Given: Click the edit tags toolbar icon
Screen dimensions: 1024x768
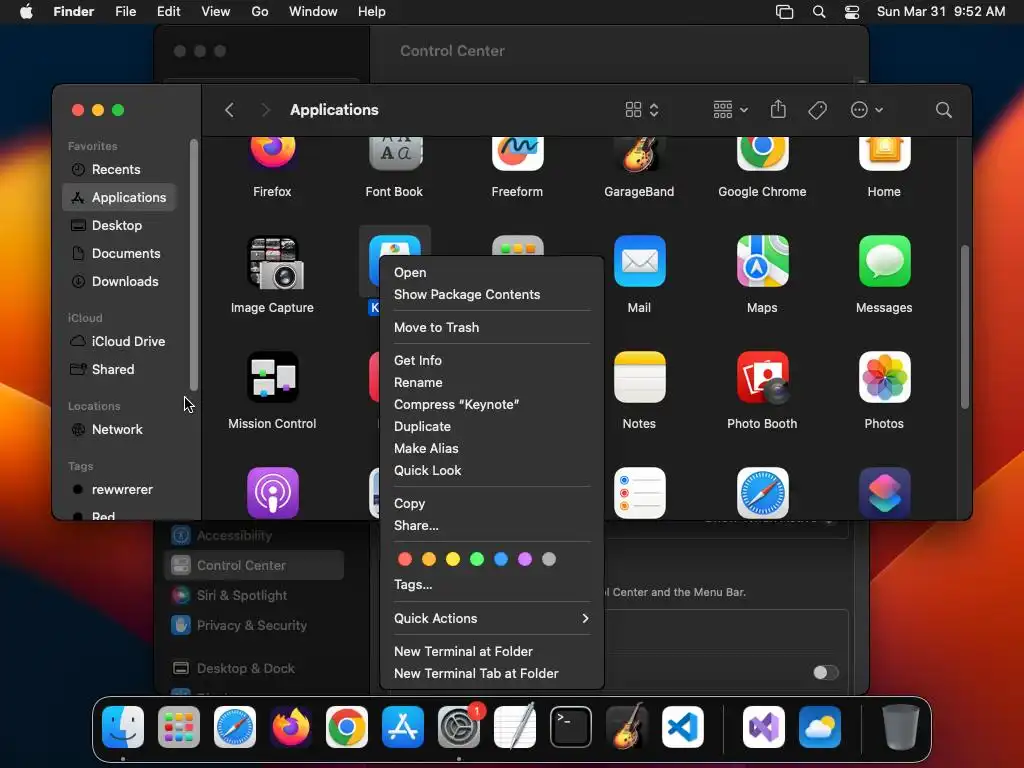Looking at the screenshot, I should click(x=817, y=110).
